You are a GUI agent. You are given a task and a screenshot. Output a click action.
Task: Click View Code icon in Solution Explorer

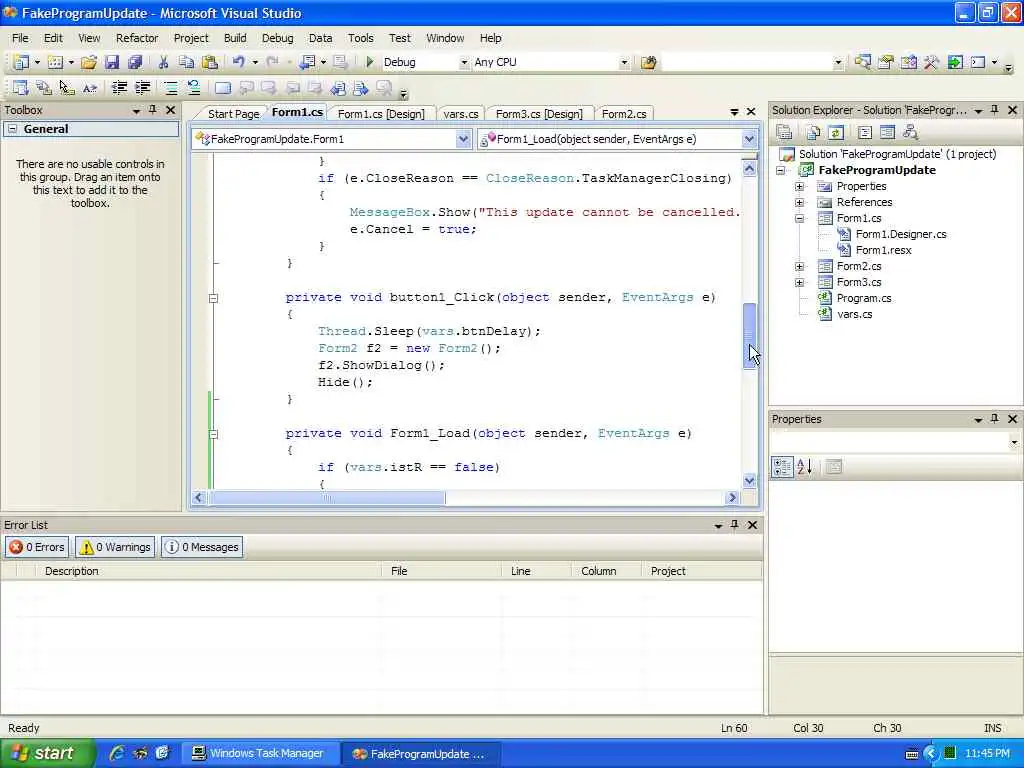[865, 133]
